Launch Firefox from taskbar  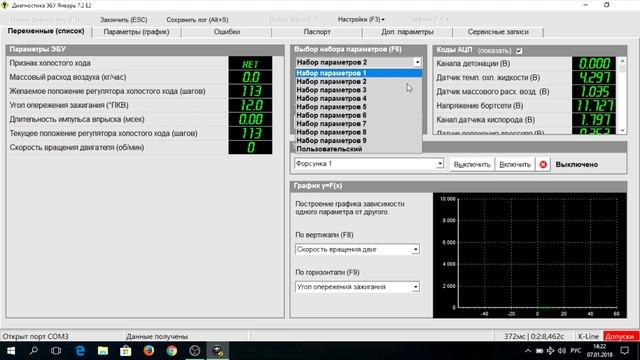(x=149, y=351)
